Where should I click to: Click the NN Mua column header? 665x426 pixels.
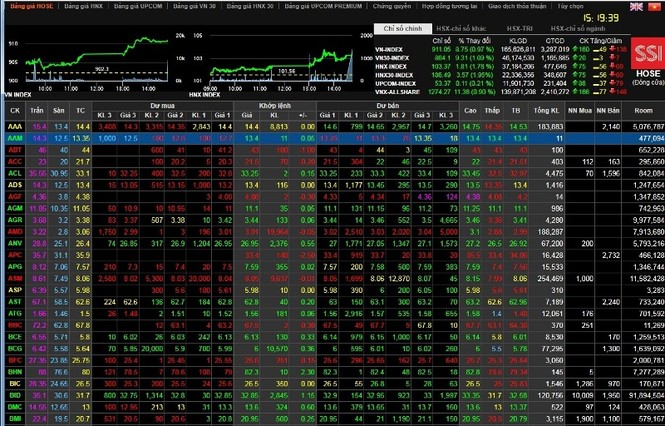(x=580, y=110)
